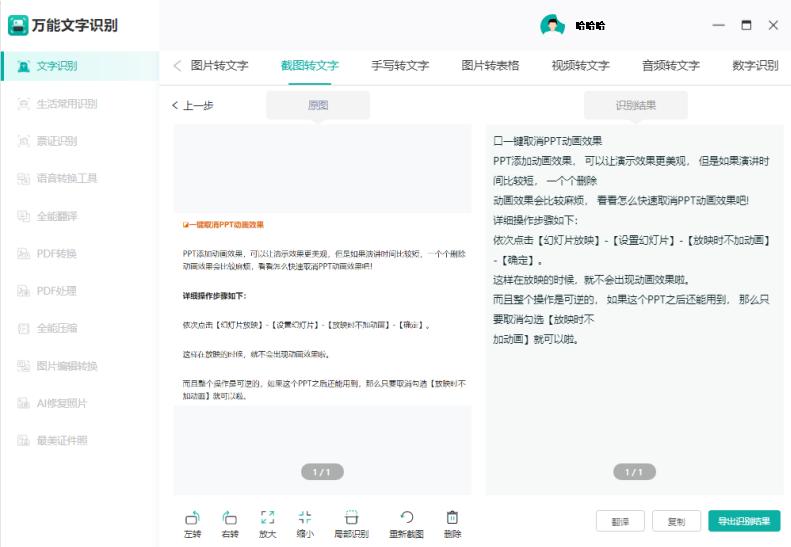Image resolution: width=791 pixels, height=547 pixels.
Task: Click the result line starting 动画效果会比较麻烦
Action: pyautogui.click(x=621, y=200)
